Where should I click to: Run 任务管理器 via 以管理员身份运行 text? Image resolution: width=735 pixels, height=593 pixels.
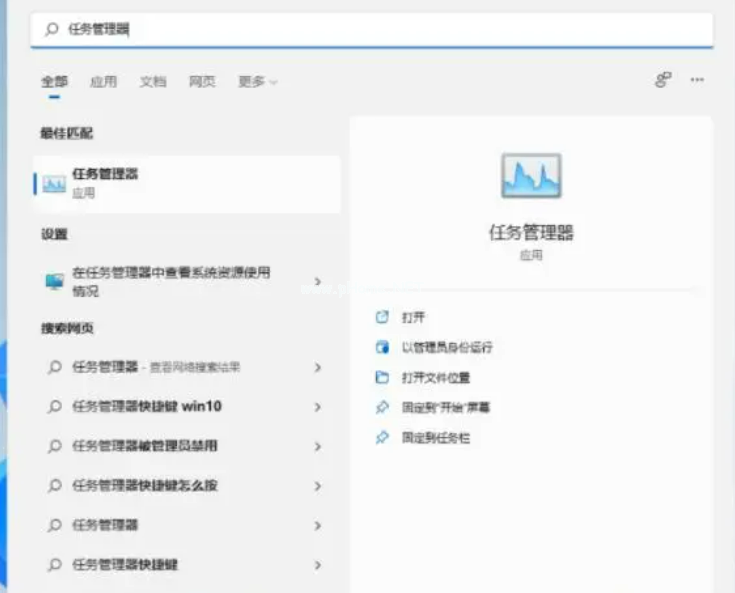point(447,347)
